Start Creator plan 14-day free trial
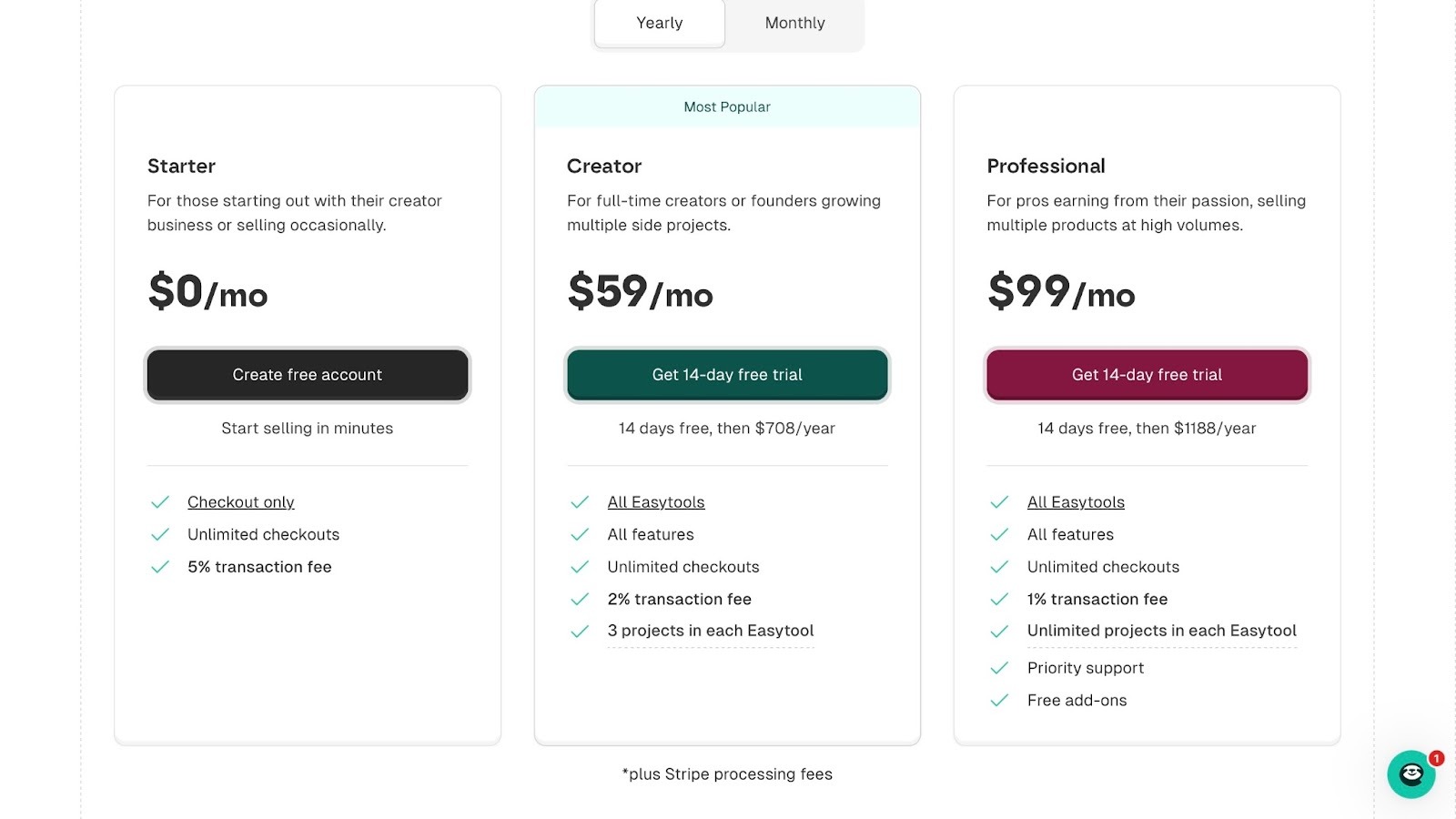 tap(727, 375)
